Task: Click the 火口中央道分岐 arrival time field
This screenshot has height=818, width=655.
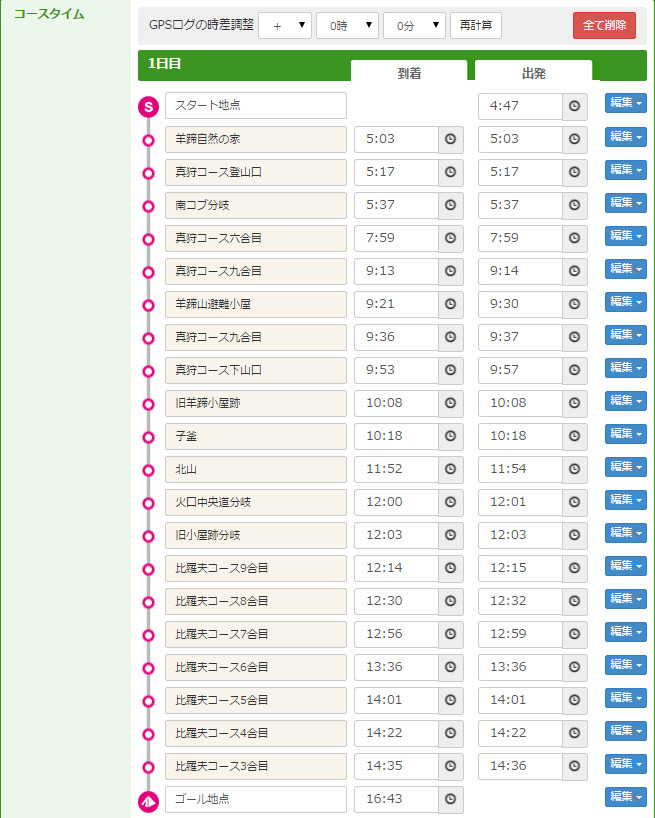Action: coord(396,503)
